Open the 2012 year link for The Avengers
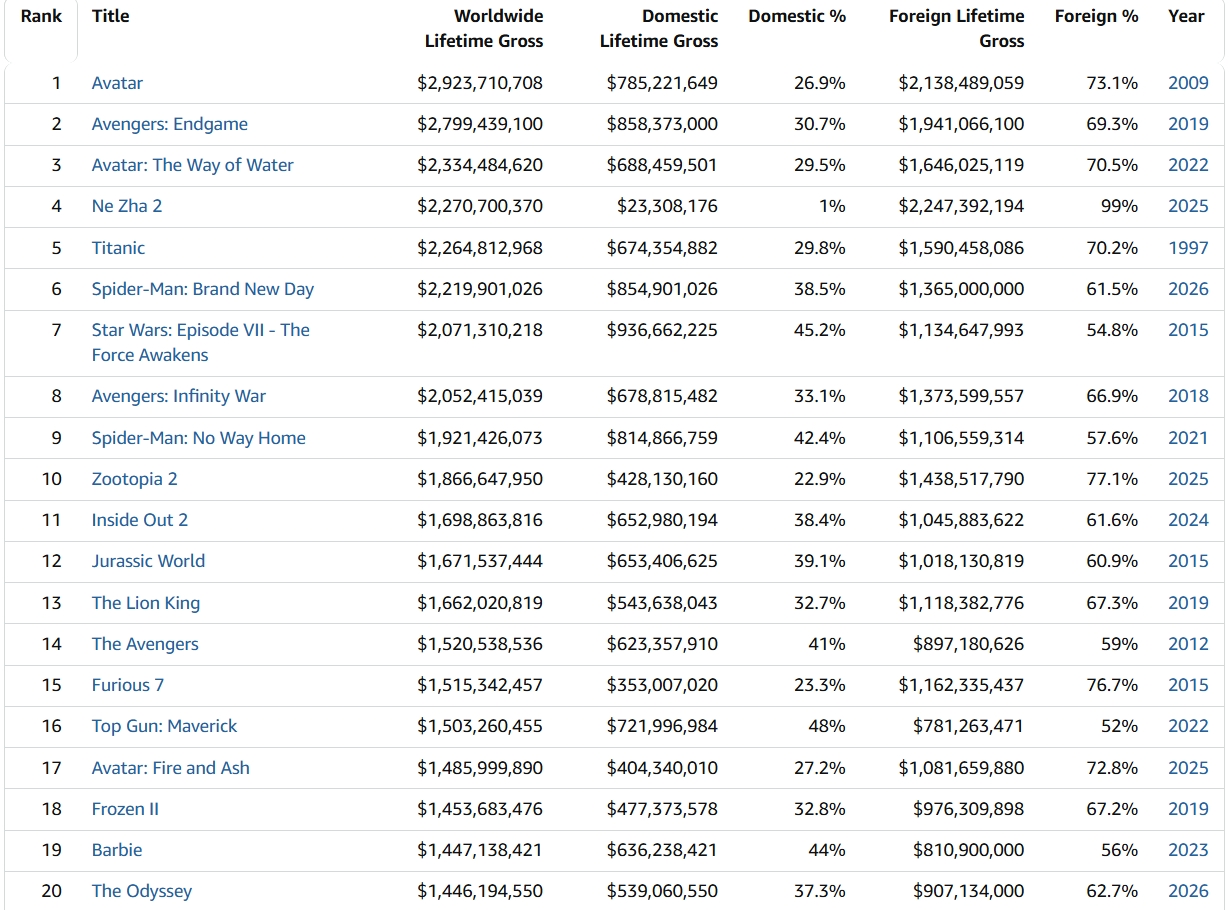This screenshot has width=1230, height=910. point(1188,644)
